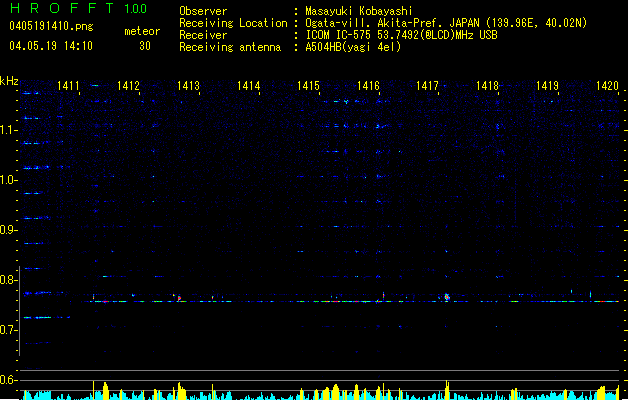The height and width of the screenshot is (400, 629).
Task: Click the Receiving Location label
Action: tap(233, 23)
